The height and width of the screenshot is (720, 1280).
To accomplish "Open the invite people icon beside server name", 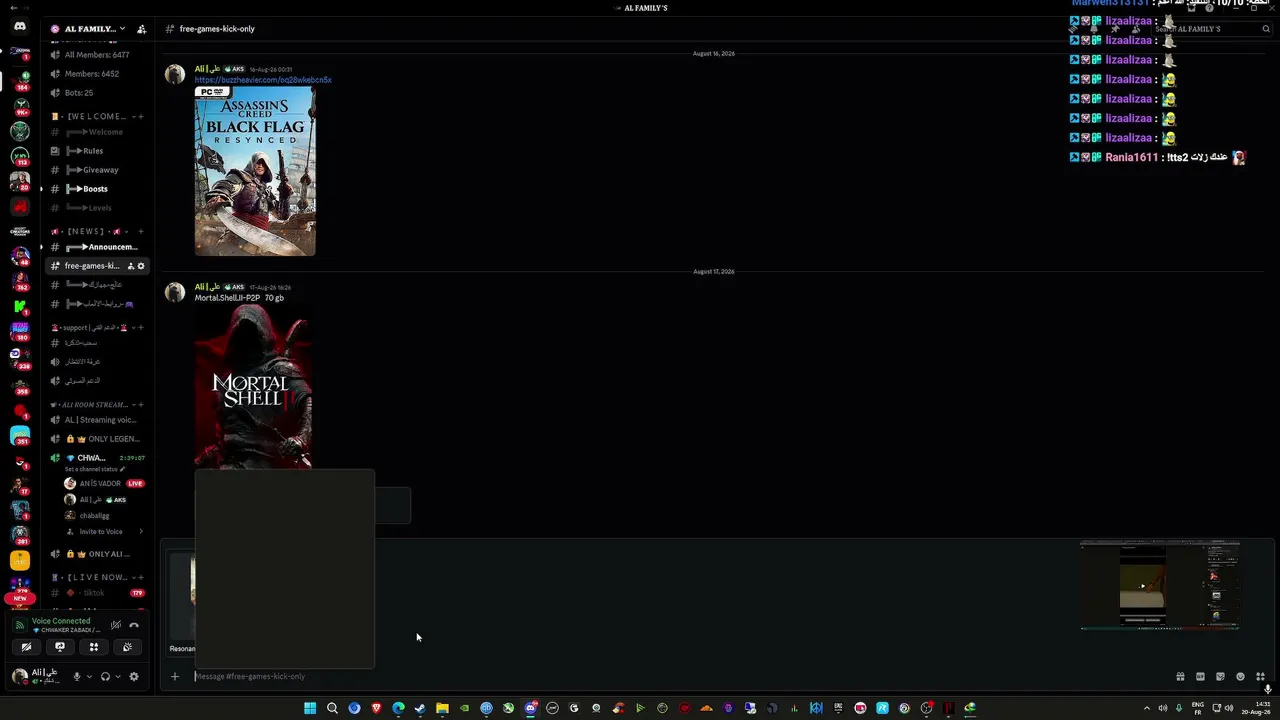I will click(141, 29).
